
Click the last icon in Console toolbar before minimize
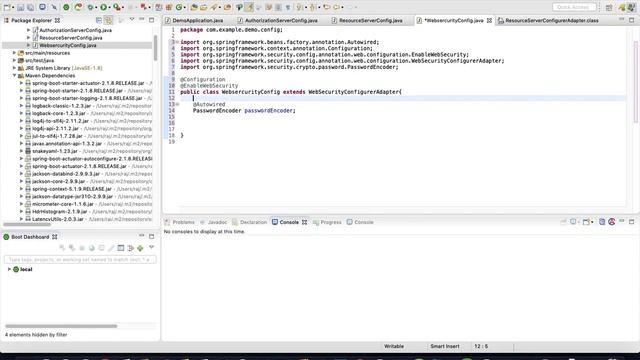611,222
